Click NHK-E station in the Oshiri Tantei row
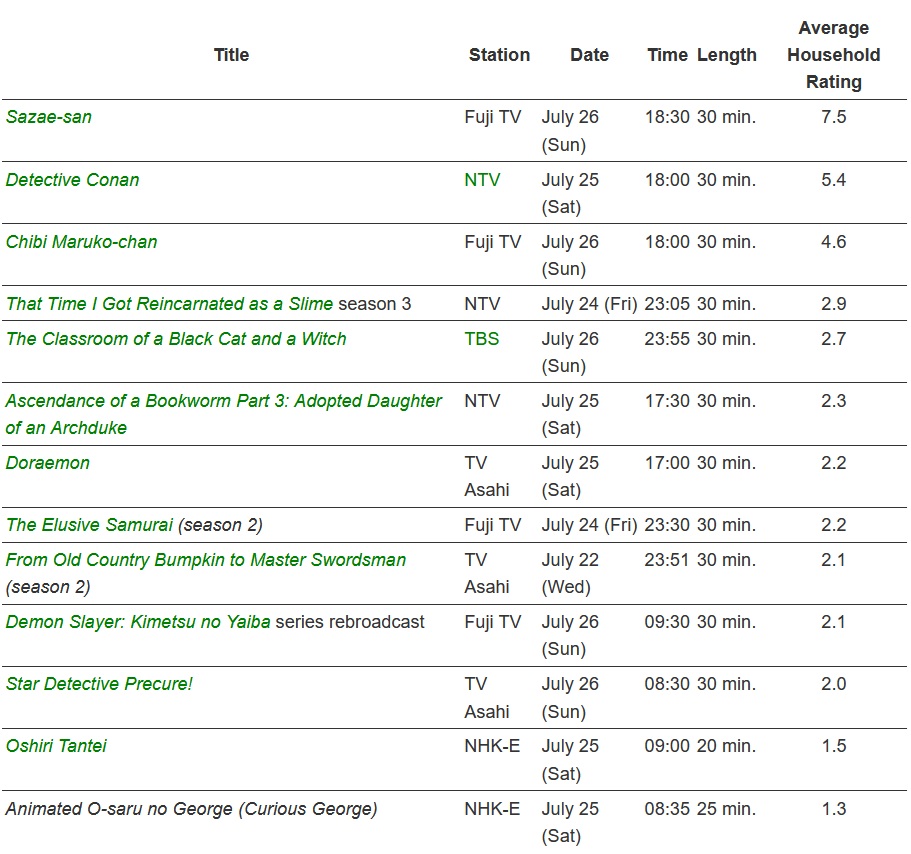 click(x=492, y=745)
